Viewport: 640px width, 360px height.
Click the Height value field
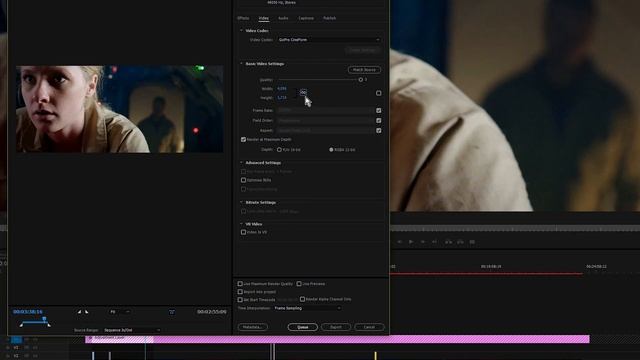282,98
